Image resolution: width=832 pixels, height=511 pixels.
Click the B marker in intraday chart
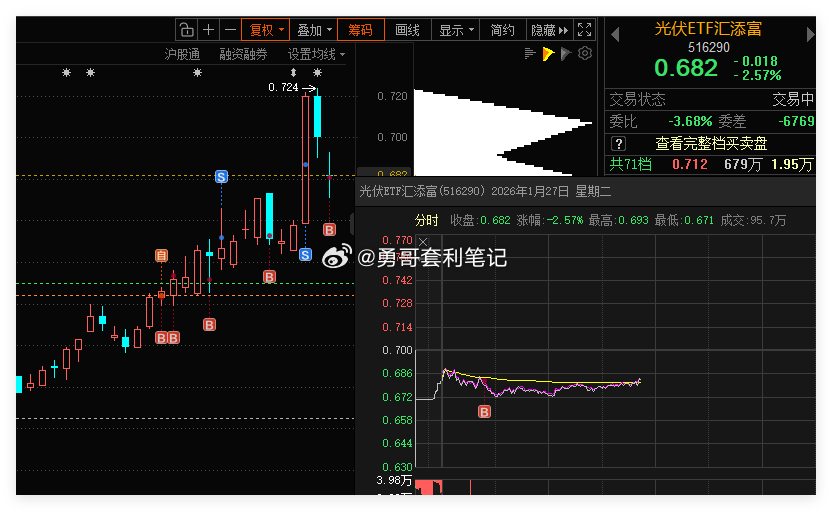tap(484, 412)
